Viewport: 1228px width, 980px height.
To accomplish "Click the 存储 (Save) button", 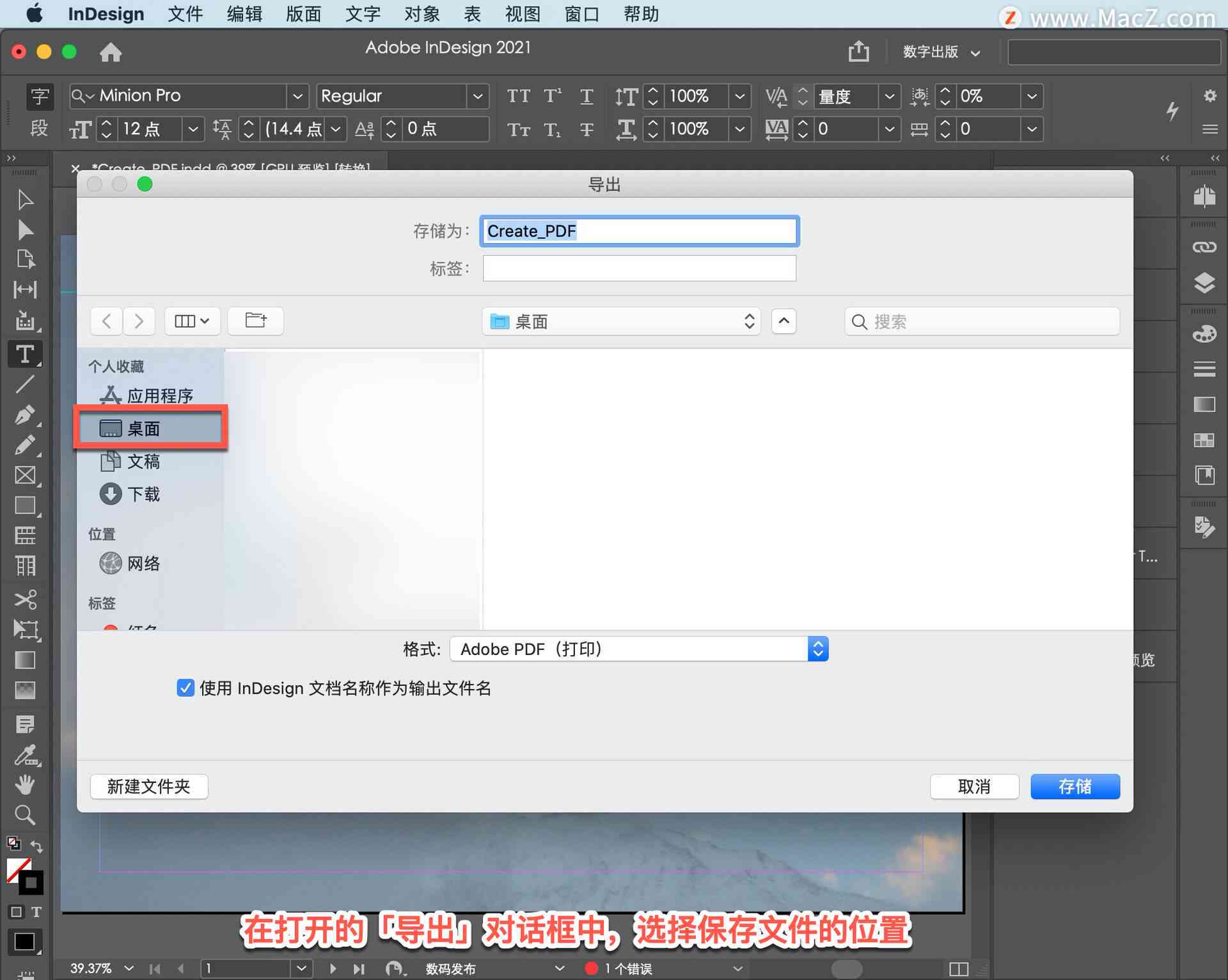I will pos(1075,786).
